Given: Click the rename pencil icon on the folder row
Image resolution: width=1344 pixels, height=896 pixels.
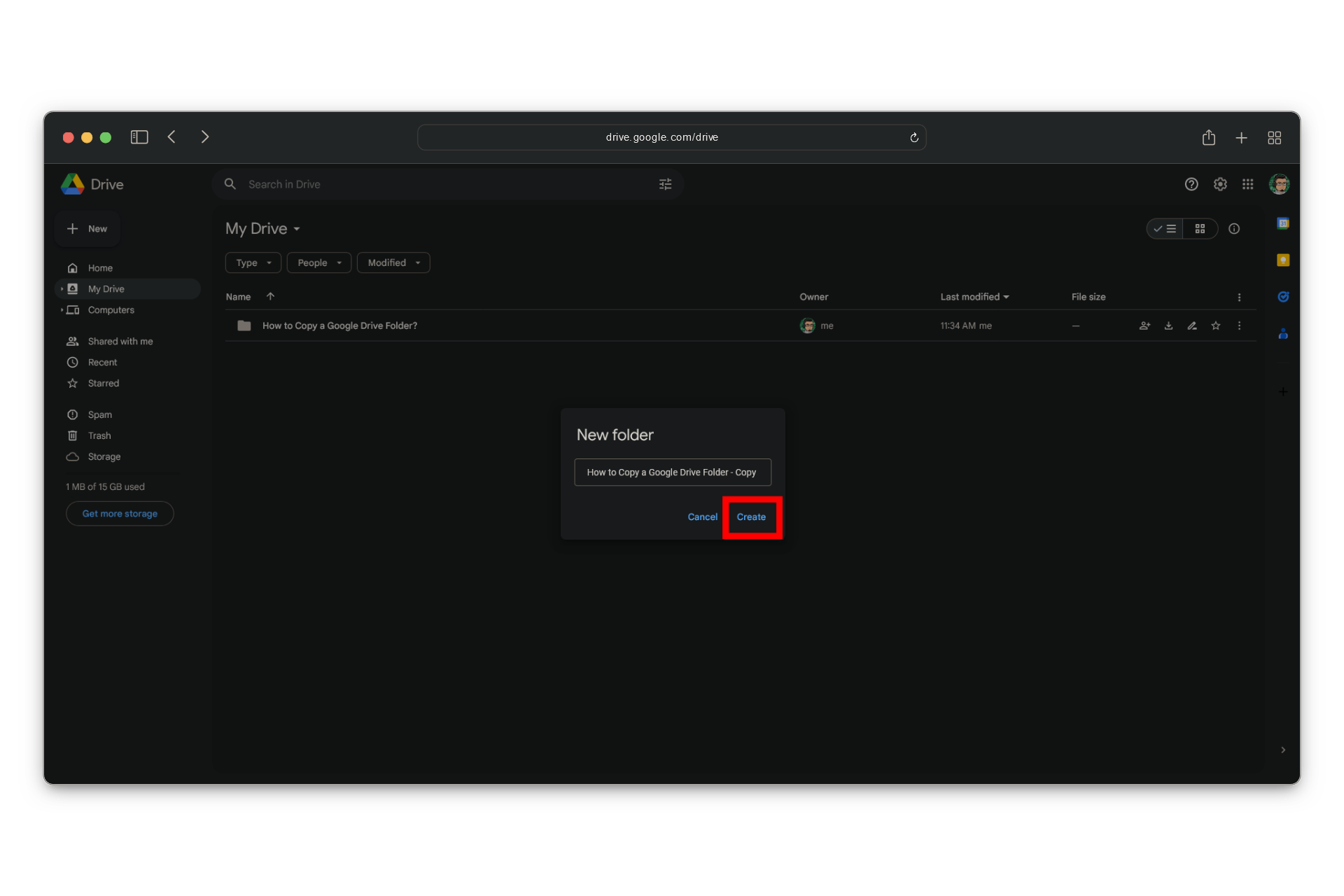Looking at the screenshot, I should point(1192,325).
